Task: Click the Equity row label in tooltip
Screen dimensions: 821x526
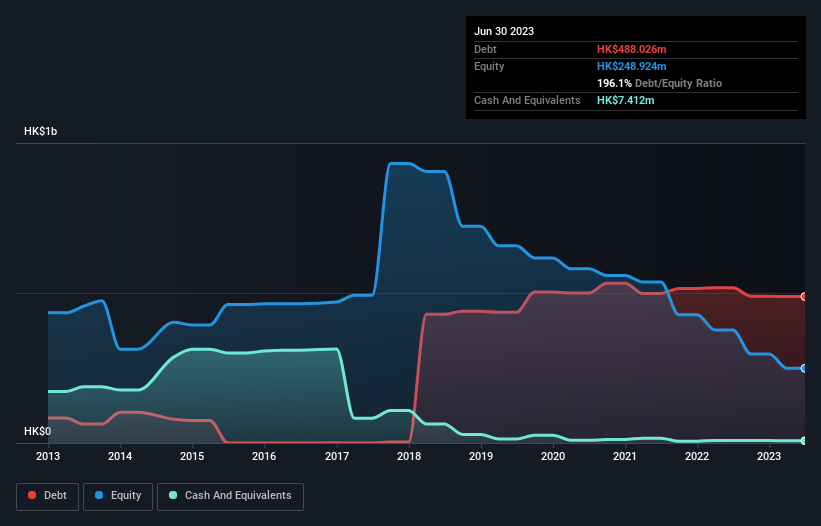Action: click(489, 66)
